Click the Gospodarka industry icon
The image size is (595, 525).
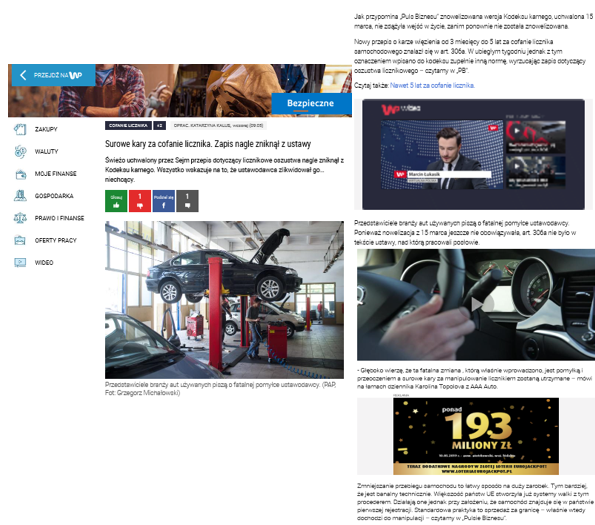click(x=20, y=196)
